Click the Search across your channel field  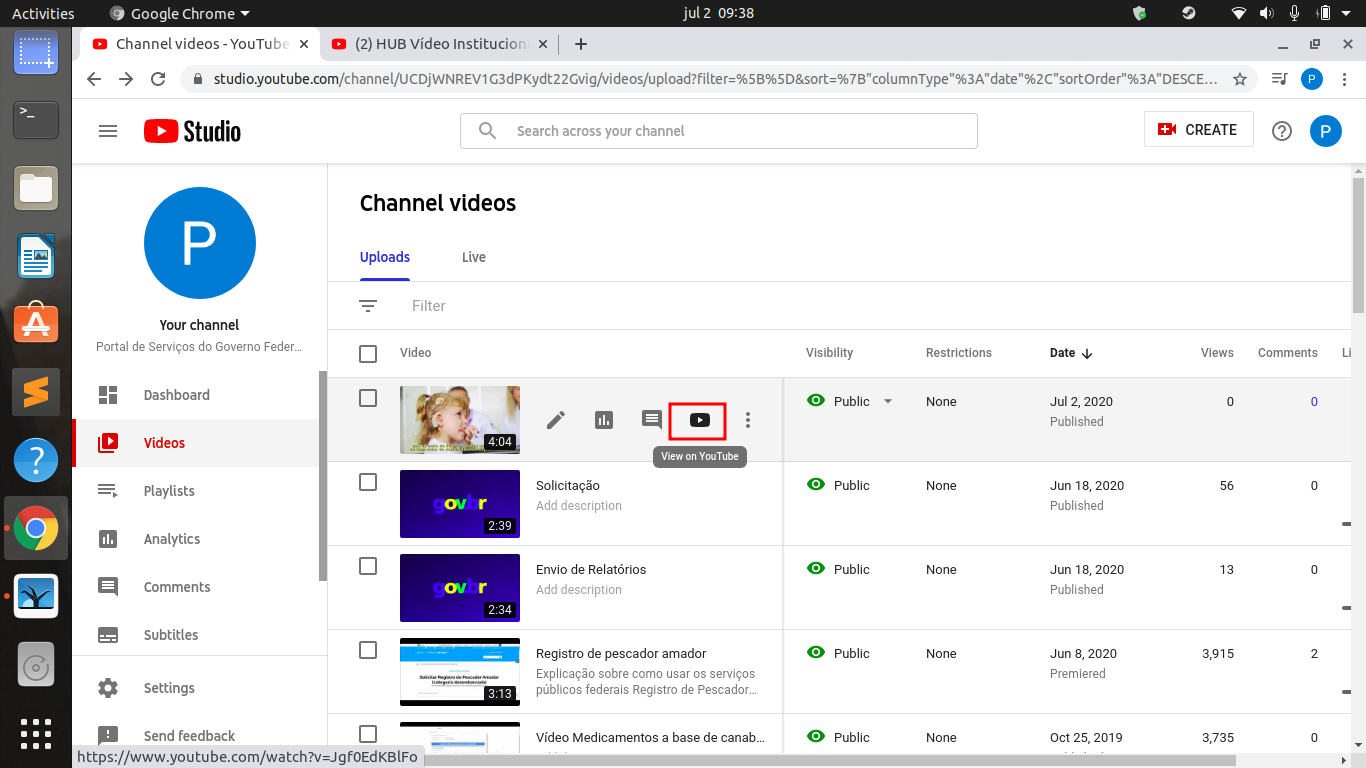tap(718, 131)
